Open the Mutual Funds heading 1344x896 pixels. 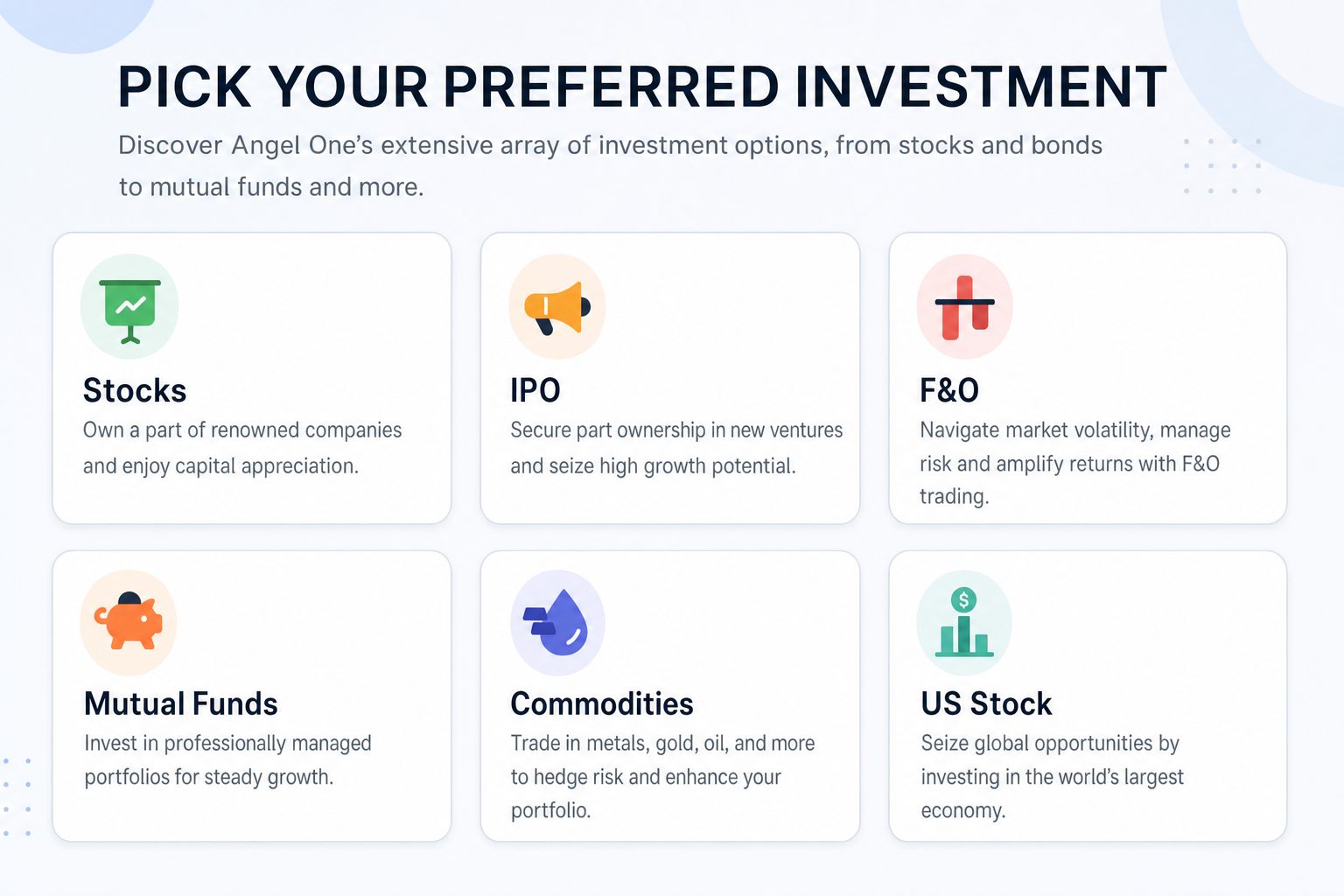181,703
